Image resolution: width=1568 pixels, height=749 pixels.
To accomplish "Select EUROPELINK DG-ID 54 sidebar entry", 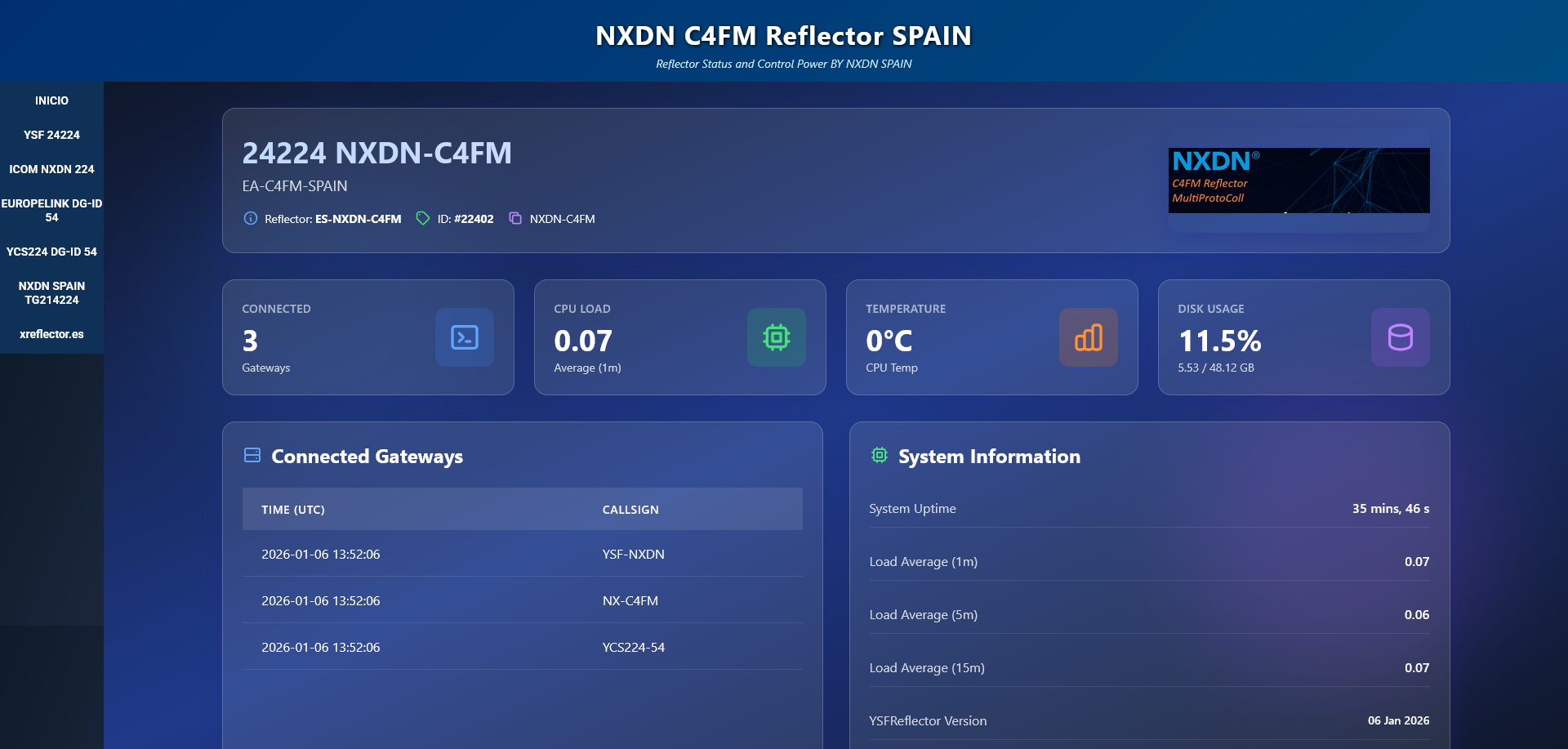I will tap(51, 210).
